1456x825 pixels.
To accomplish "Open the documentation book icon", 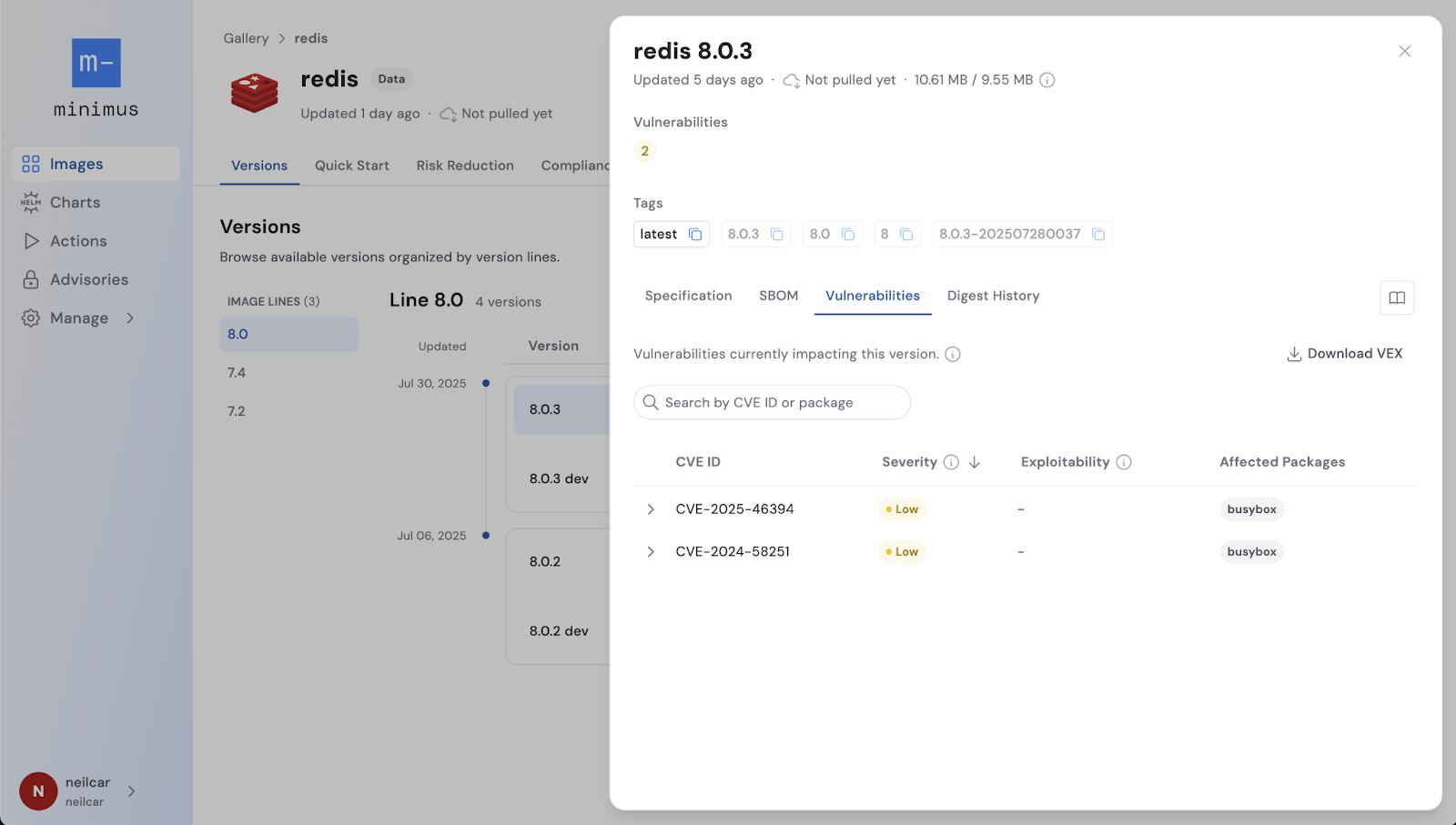I will tap(1397, 297).
